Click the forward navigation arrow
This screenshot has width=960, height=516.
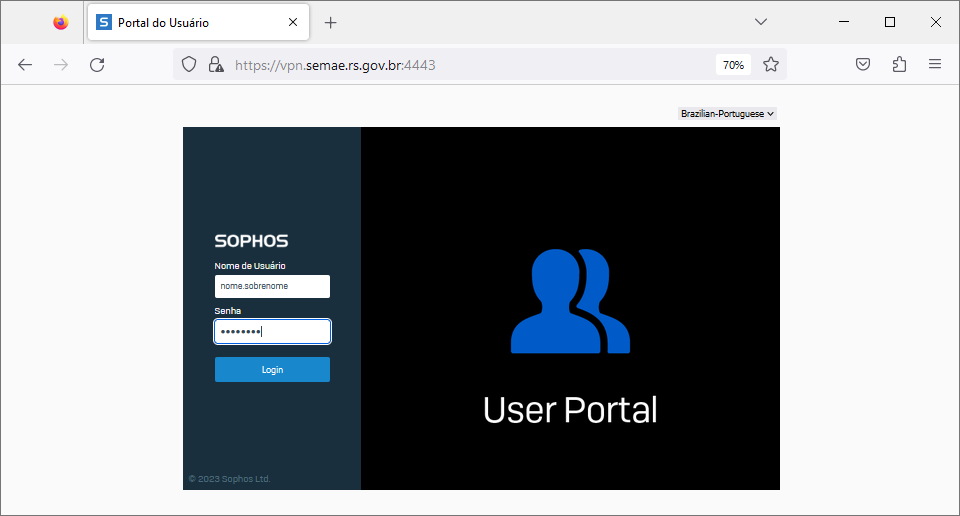pos(61,65)
